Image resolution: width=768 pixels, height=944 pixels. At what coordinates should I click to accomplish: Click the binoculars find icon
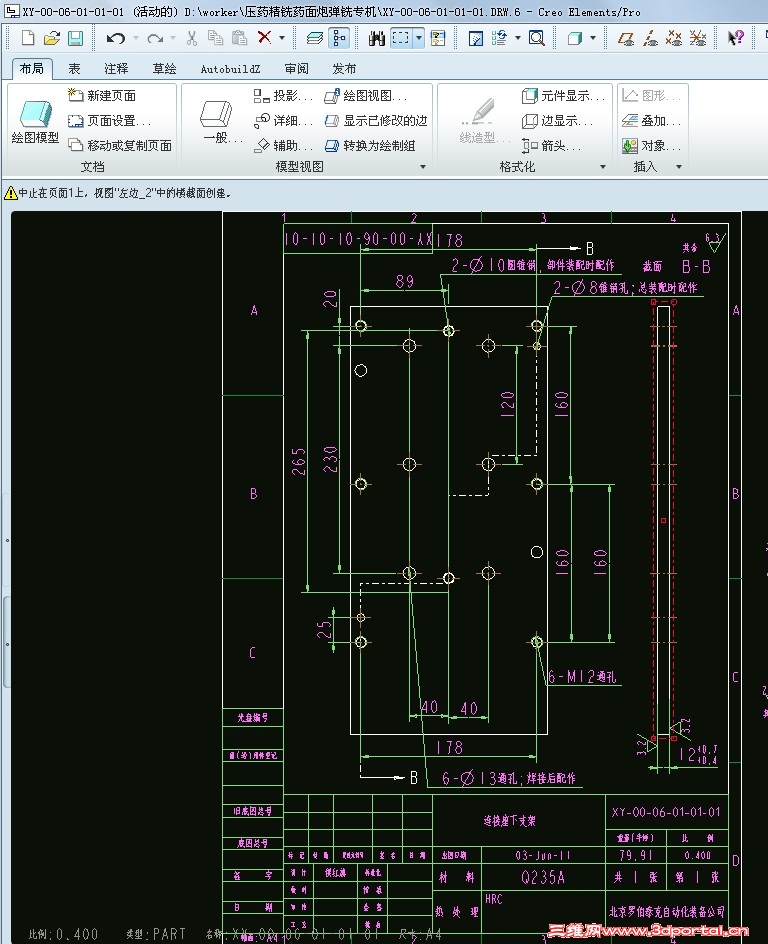(377, 38)
